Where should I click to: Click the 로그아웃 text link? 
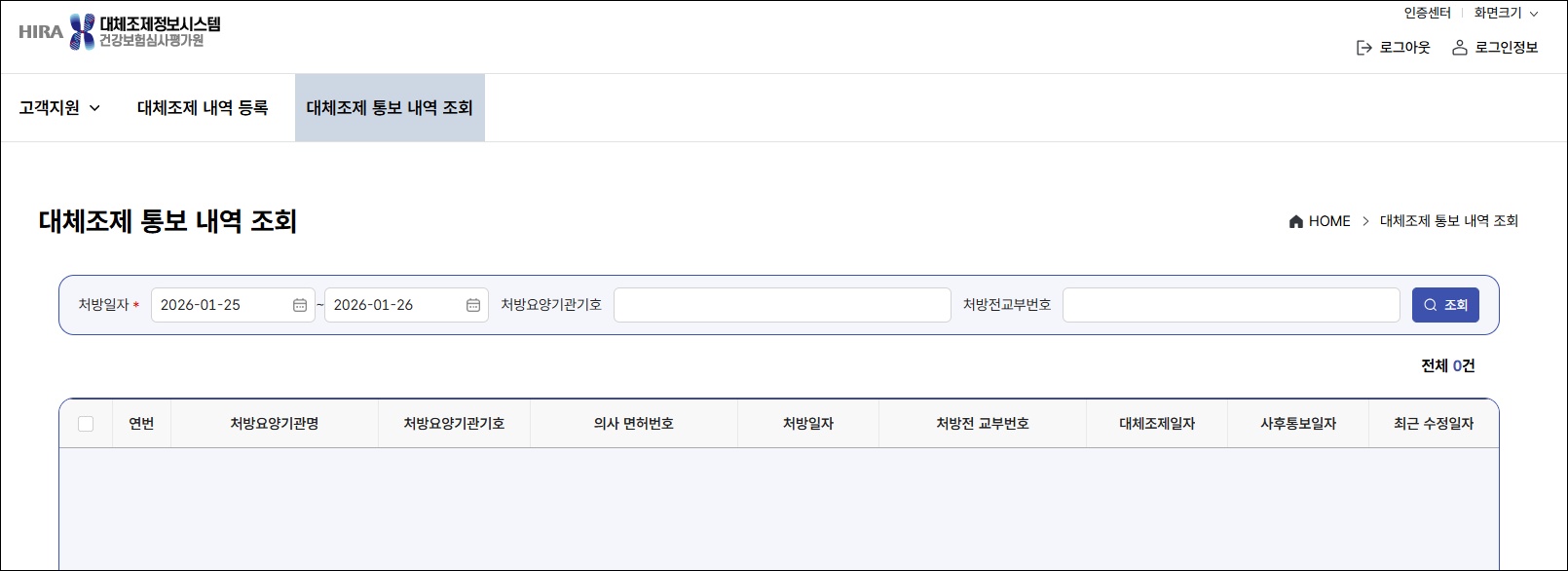(1404, 48)
